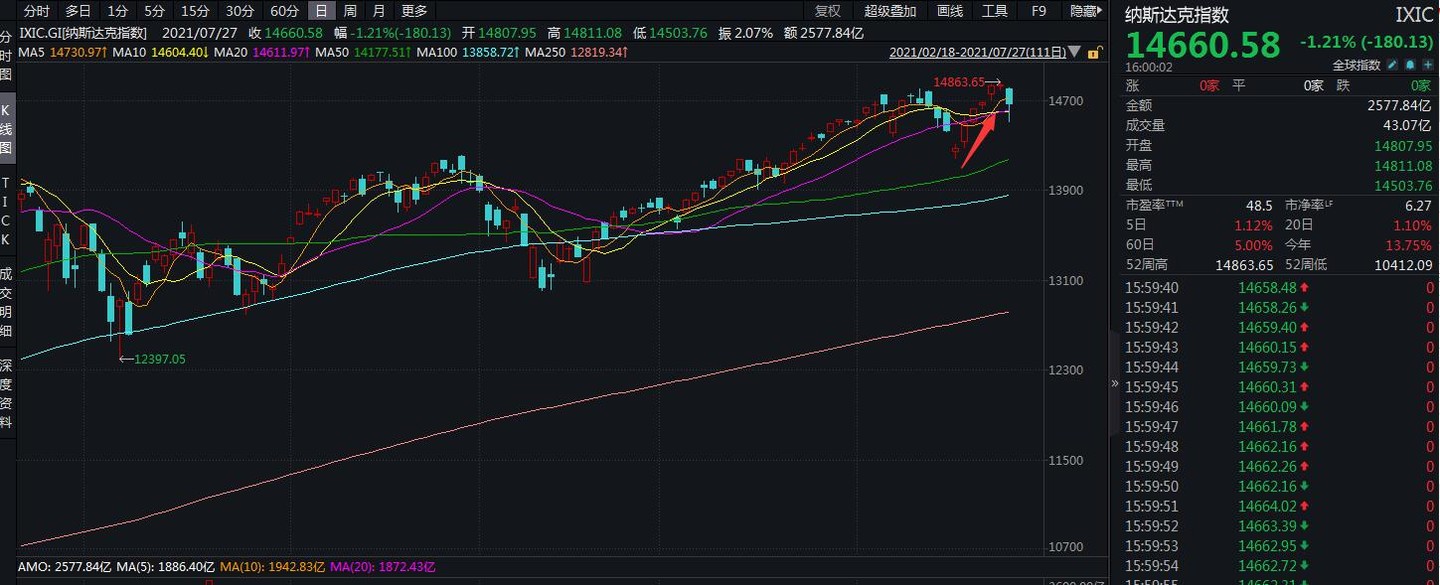This screenshot has width=1440, height=585.
Task: Click the bell alert icon
Action: pyautogui.click(x=1410, y=65)
